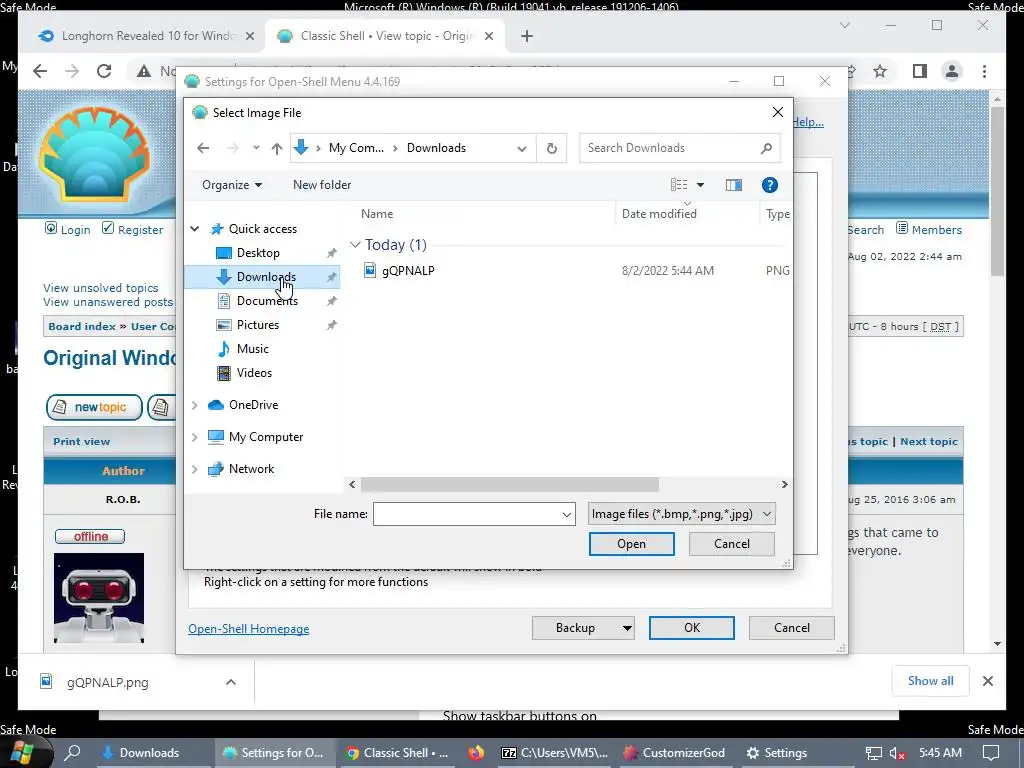Viewport: 1024px width, 768px height.
Task: Select the gQPNALP PNG file
Action: tap(408, 270)
